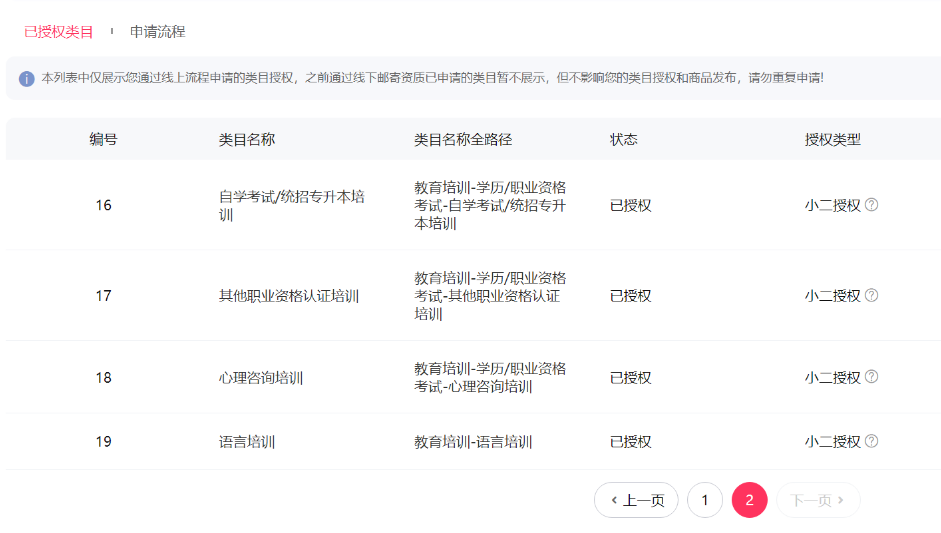This screenshot has height=533, width=941.
Task: Click help icon beside 小二授权 in row 16
Action: pyautogui.click(x=871, y=205)
